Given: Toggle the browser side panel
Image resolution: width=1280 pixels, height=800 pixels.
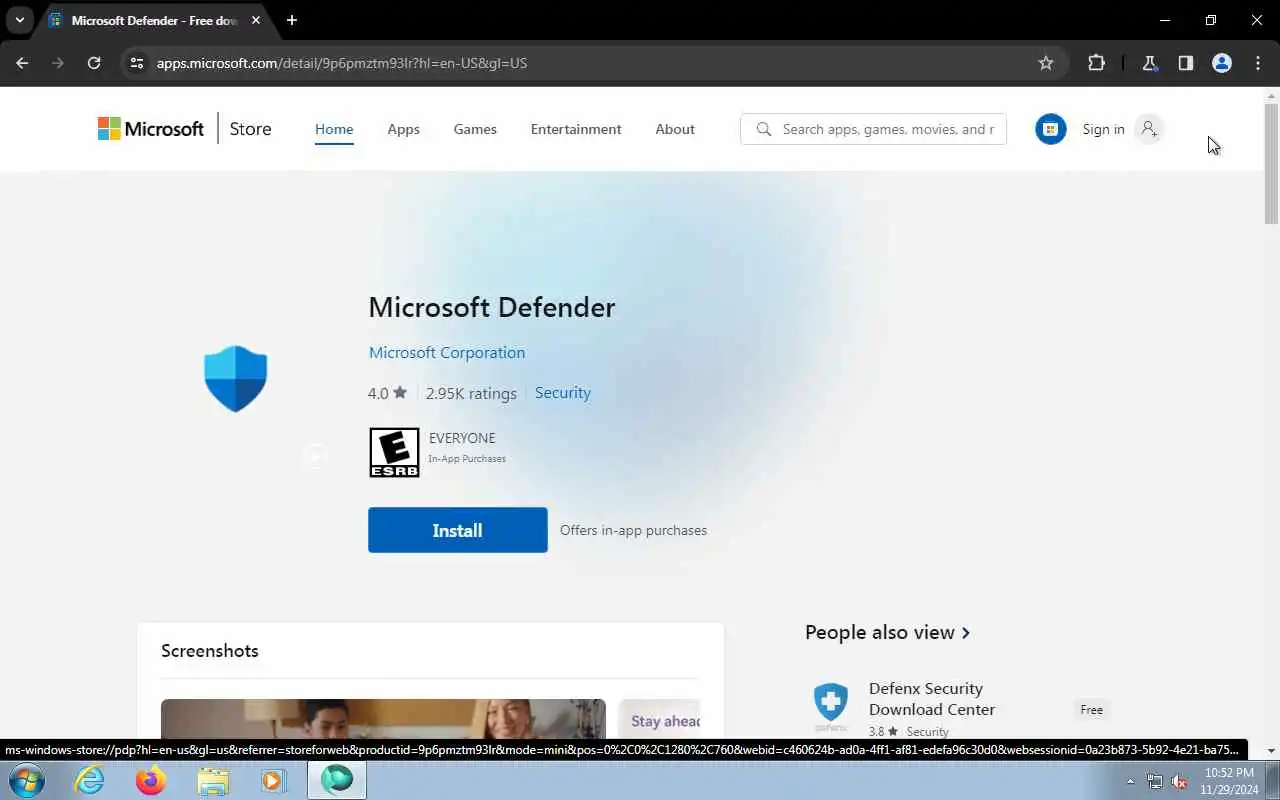Looking at the screenshot, I should (1186, 63).
